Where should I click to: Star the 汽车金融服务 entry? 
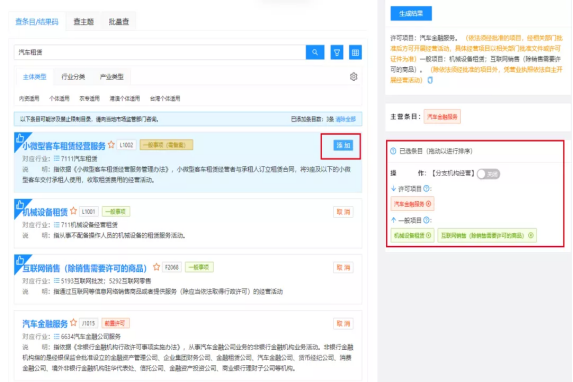click(73, 323)
